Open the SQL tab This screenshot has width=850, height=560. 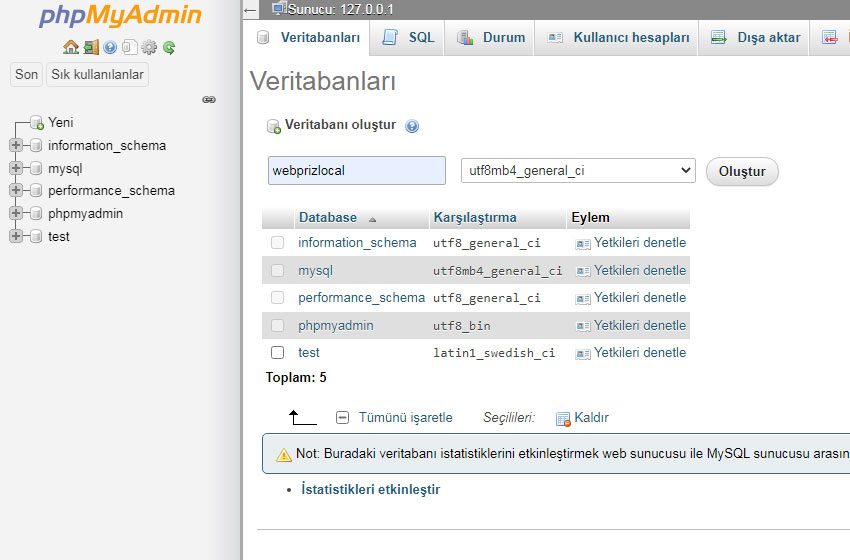(408, 37)
